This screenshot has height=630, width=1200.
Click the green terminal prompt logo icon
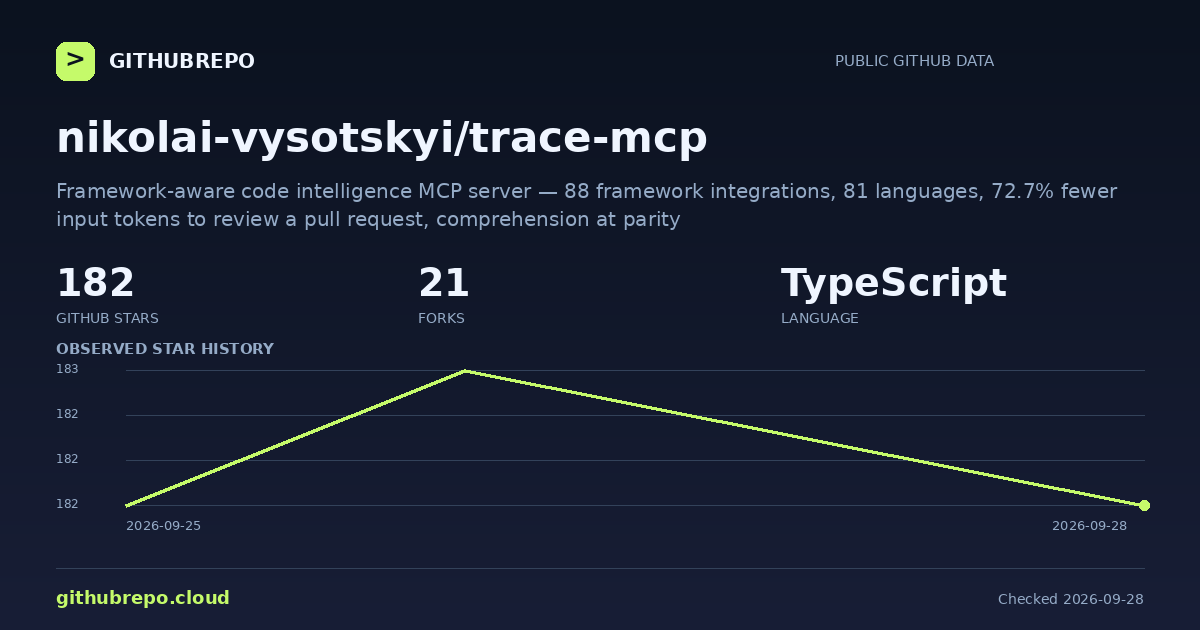(x=75, y=61)
